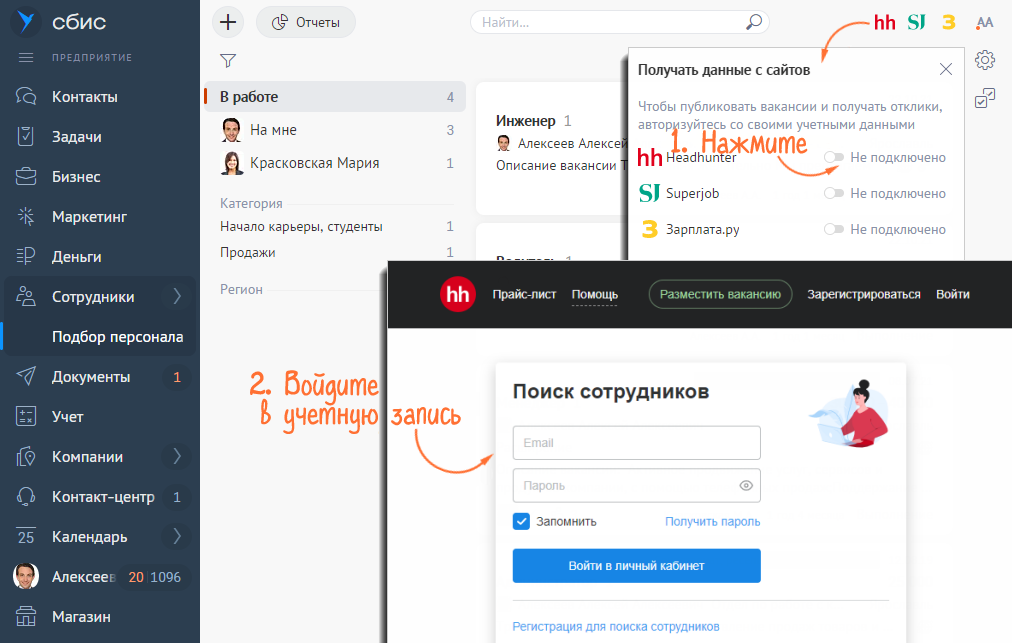Image resolution: width=1012 pixels, height=643 pixels.
Task: Click the plus add vacancy button
Action: pos(229,22)
